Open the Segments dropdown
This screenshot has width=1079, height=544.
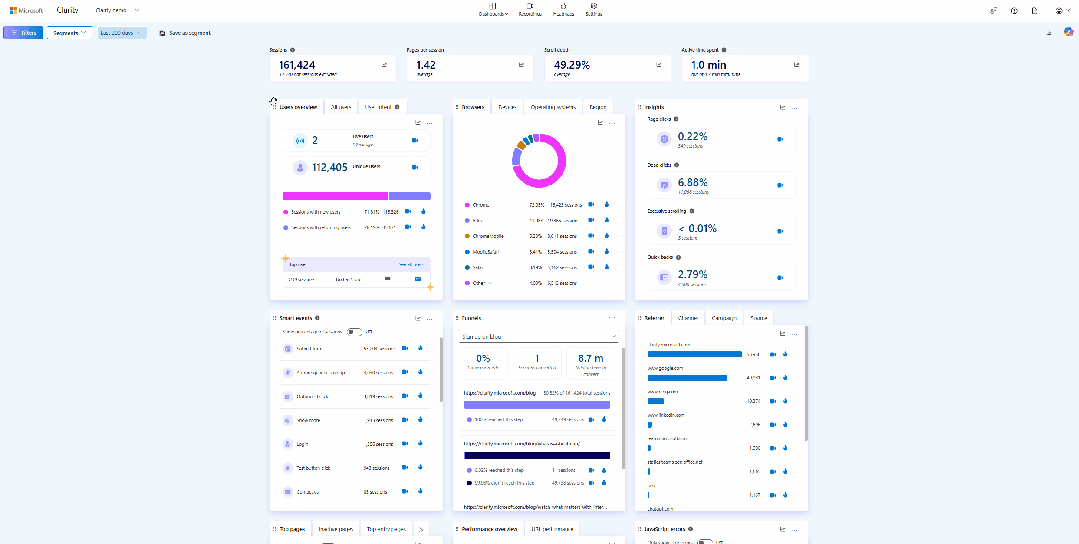(x=70, y=33)
